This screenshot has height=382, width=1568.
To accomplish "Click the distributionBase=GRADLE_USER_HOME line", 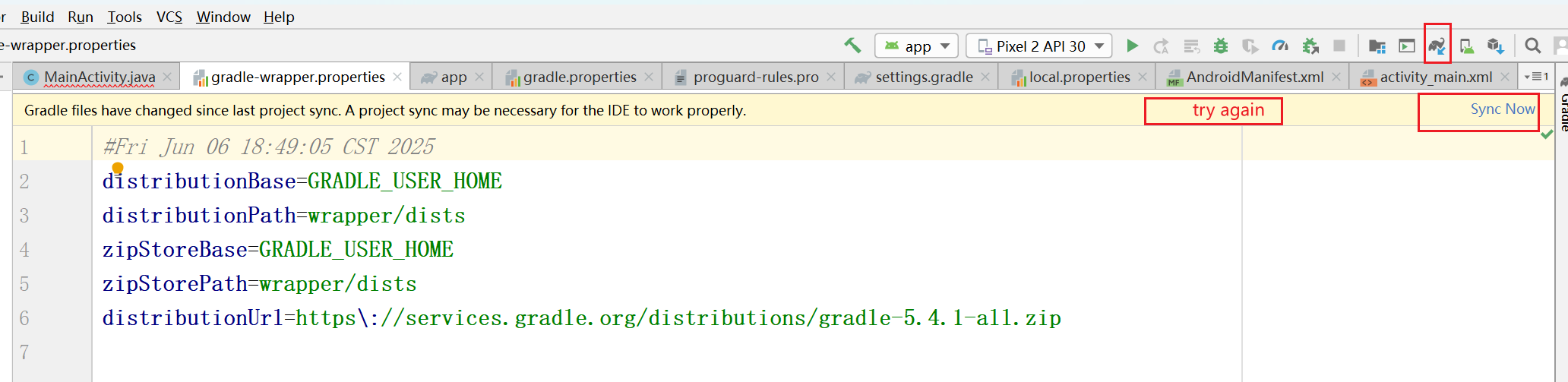I will pyautogui.click(x=302, y=181).
